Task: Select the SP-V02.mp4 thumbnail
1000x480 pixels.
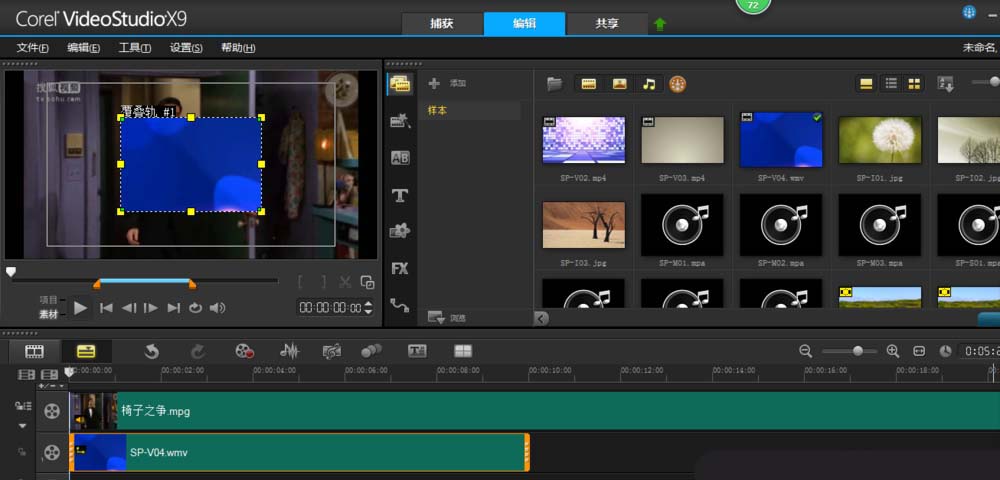Action: pyautogui.click(x=584, y=140)
